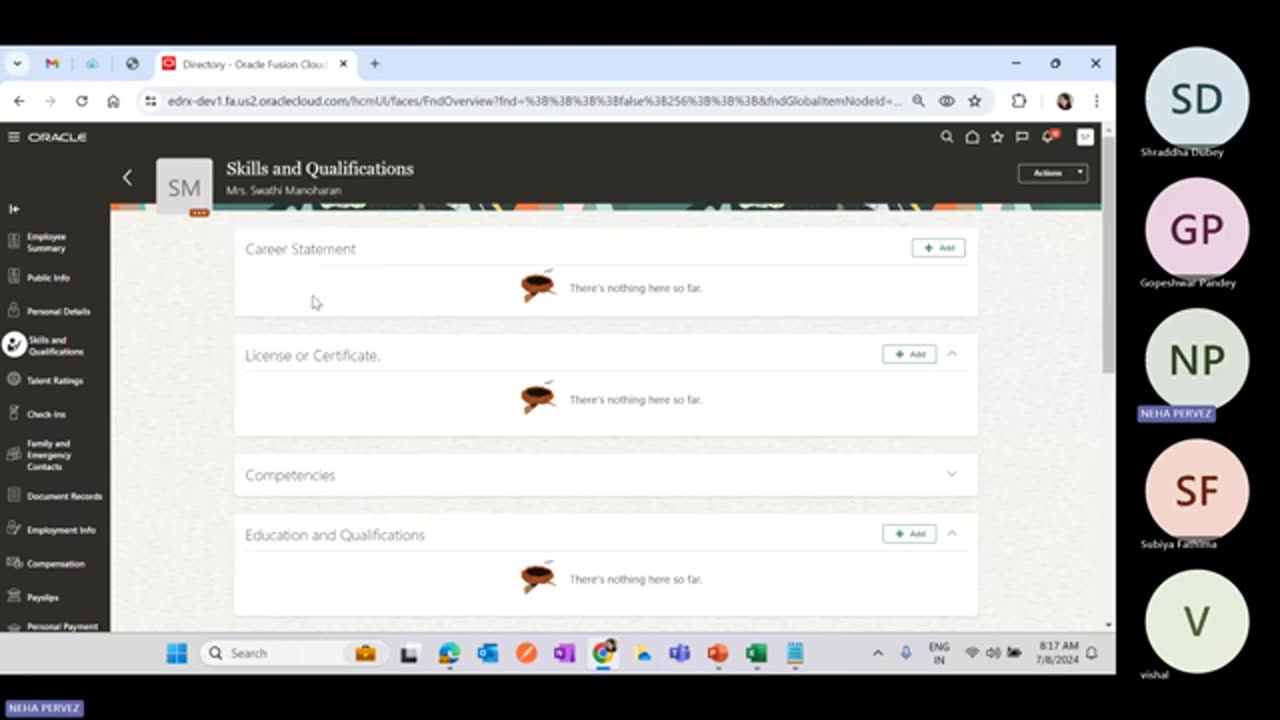1280x720 pixels.
Task: Click Shraddha Dubey participant avatar SD
Action: click(1196, 99)
